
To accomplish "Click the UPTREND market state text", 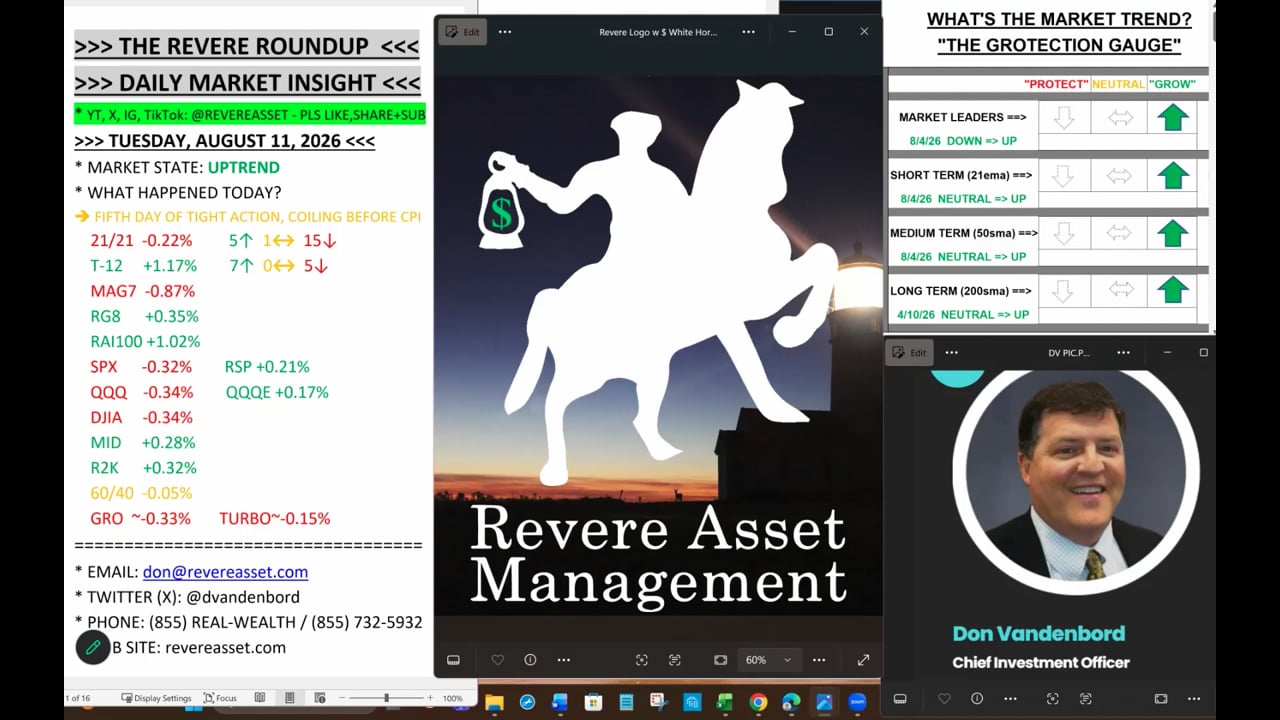I will click(x=244, y=167).
